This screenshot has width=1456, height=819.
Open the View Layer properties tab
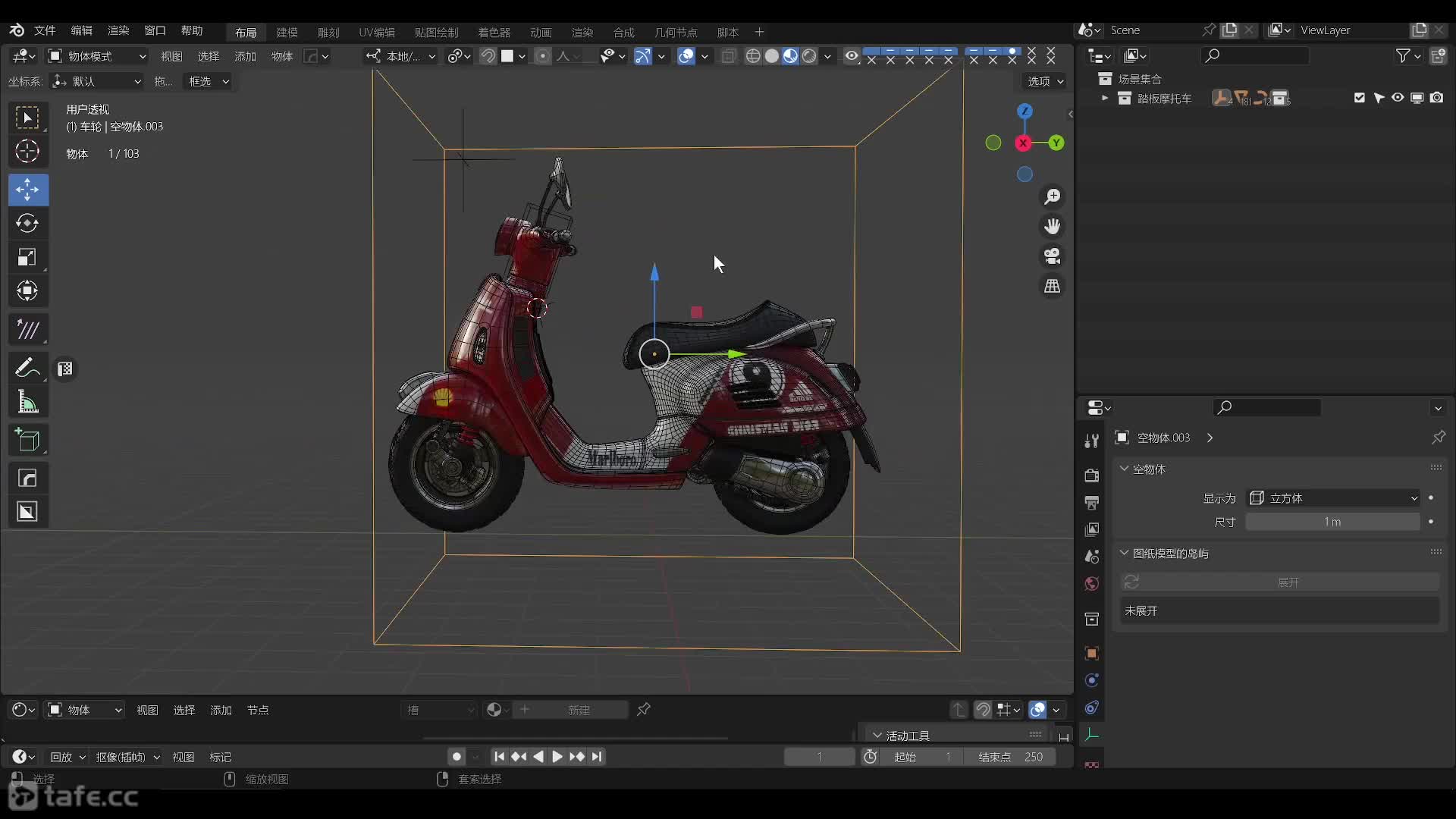[1092, 529]
